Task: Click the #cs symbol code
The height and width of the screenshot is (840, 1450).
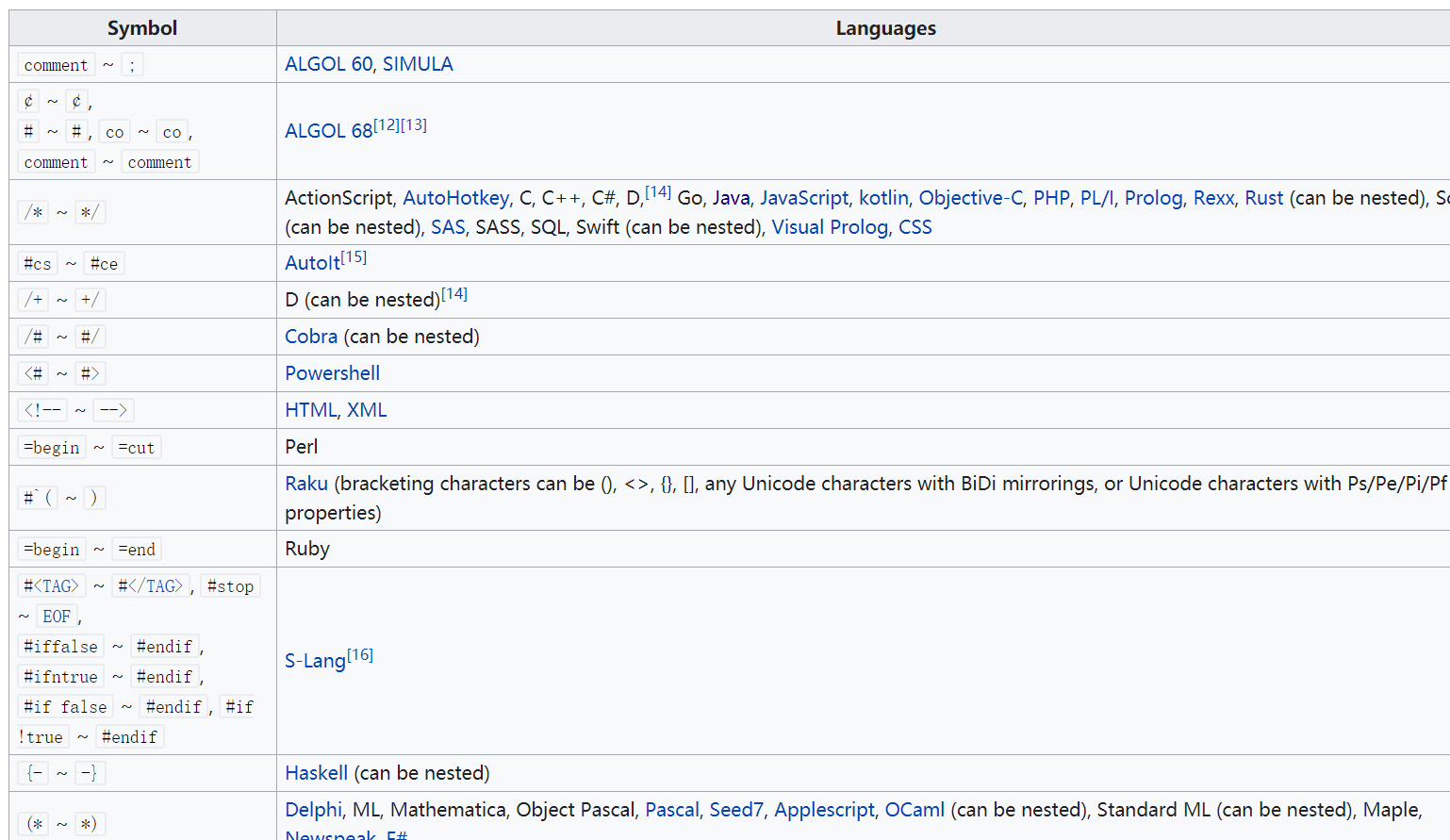Action: [x=38, y=264]
